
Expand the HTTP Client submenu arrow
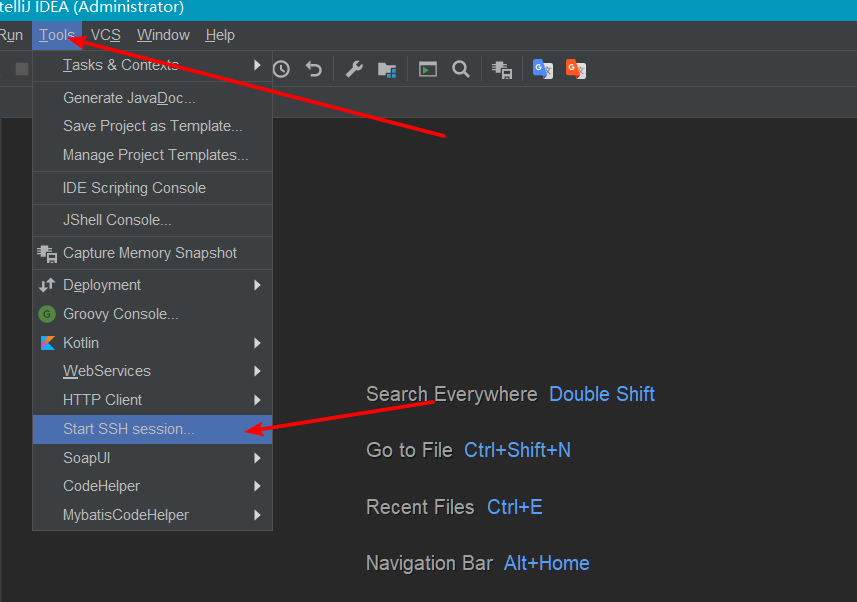(x=257, y=400)
